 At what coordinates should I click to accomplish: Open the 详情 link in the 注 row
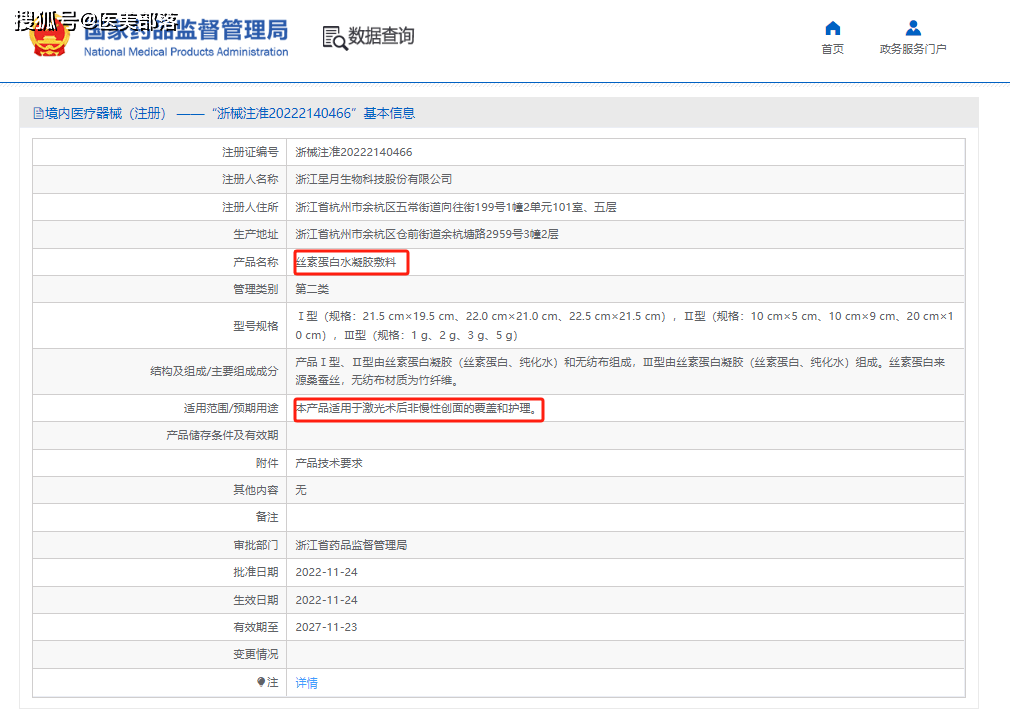click(306, 683)
